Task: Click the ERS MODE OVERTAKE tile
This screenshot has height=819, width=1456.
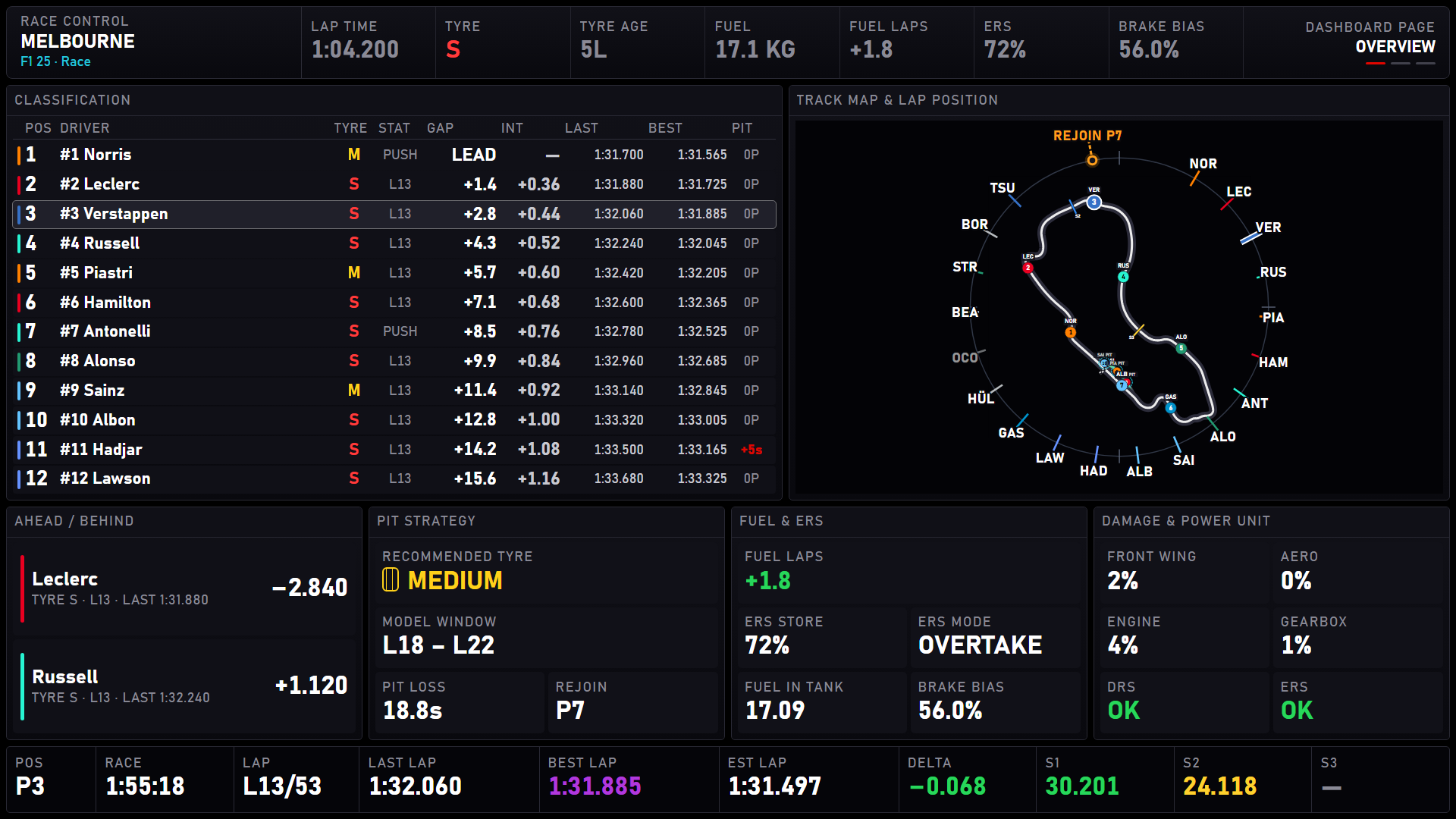Action: tap(995, 636)
